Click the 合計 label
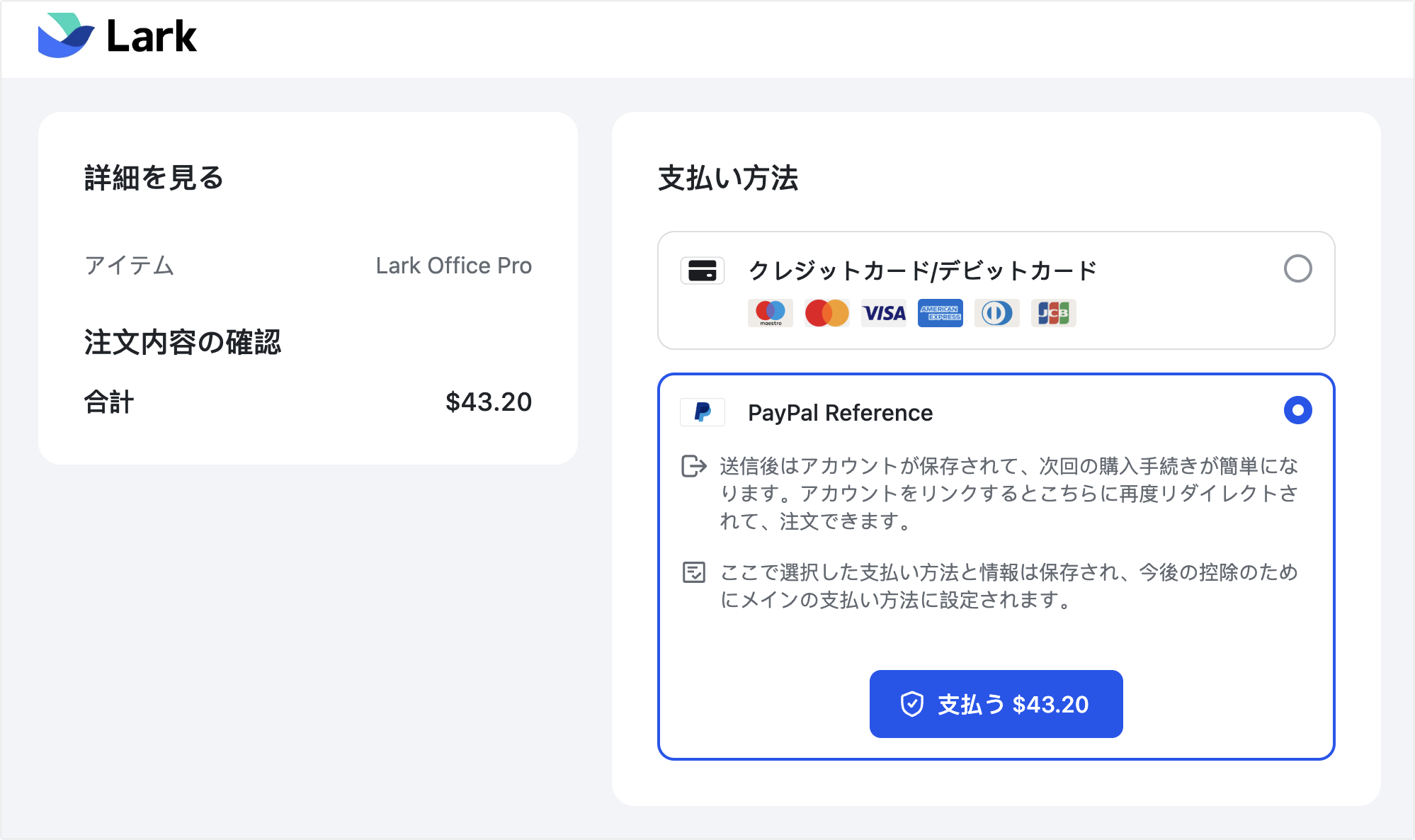Image resolution: width=1415 pixels, height=840 pixels. (109, 402)
